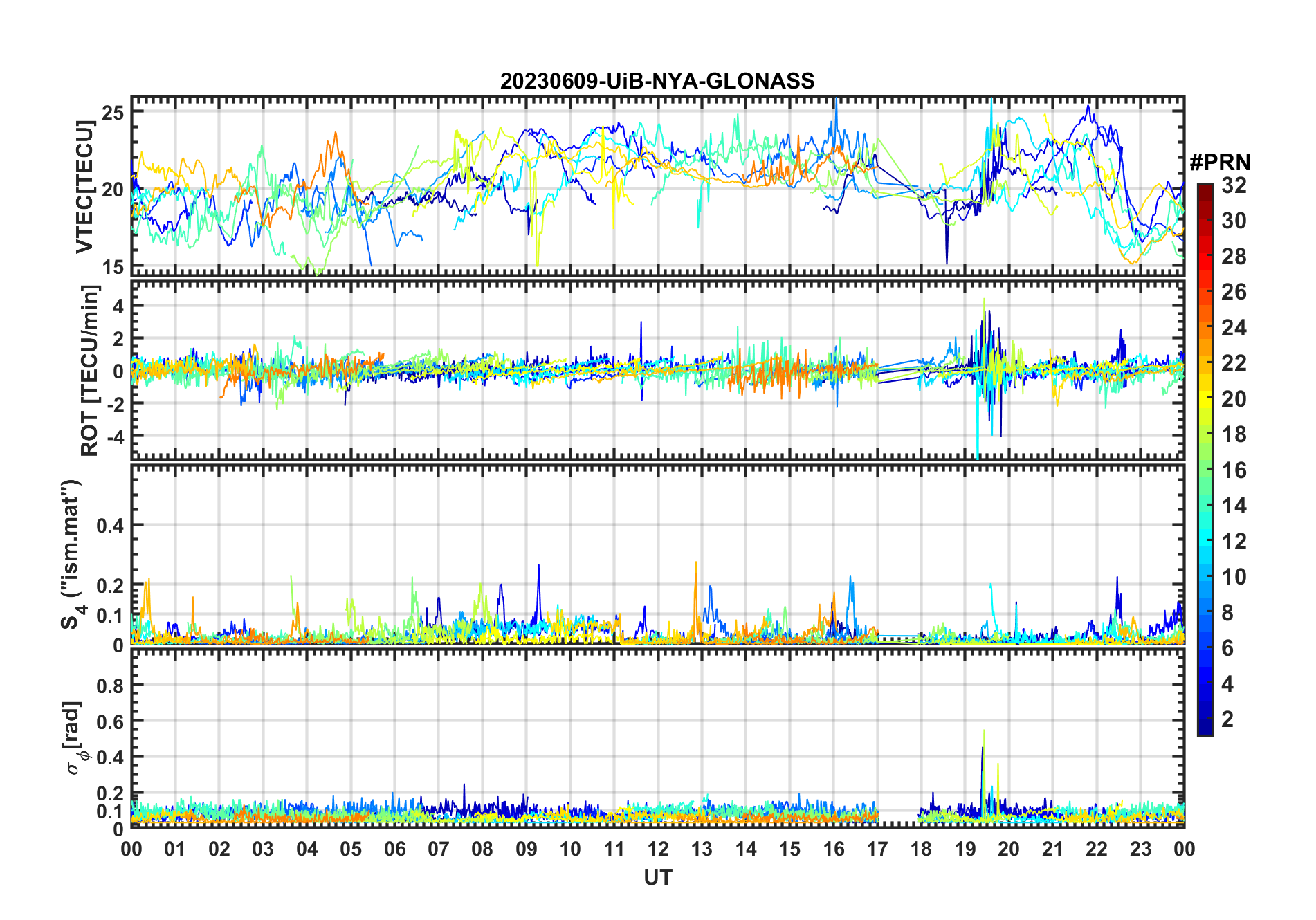
Task: Click the VTEC[TECU] y-axis label
Action: pyautogui.click(x=84, y=187)
